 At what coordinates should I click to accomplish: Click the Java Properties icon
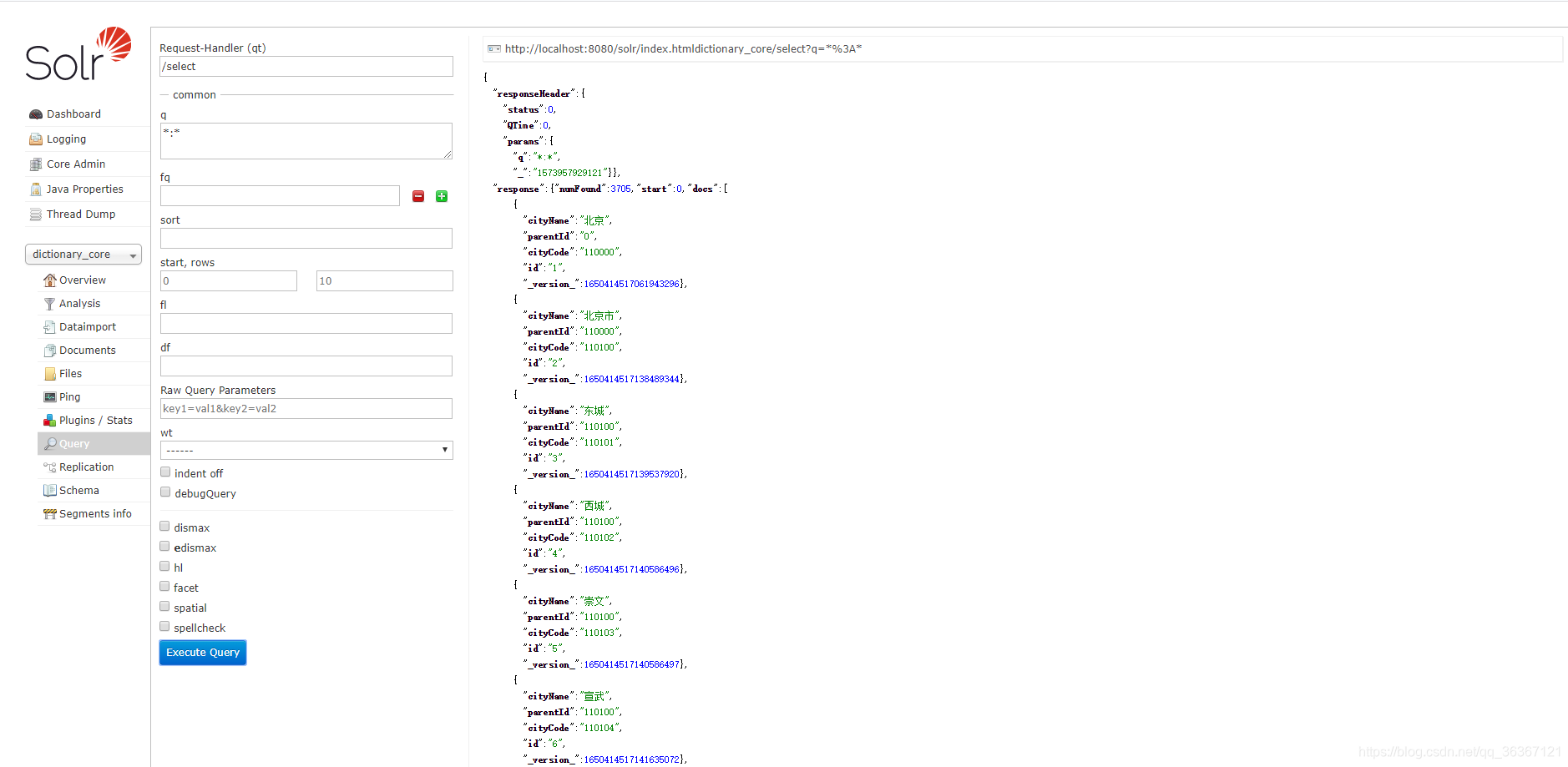36,189
